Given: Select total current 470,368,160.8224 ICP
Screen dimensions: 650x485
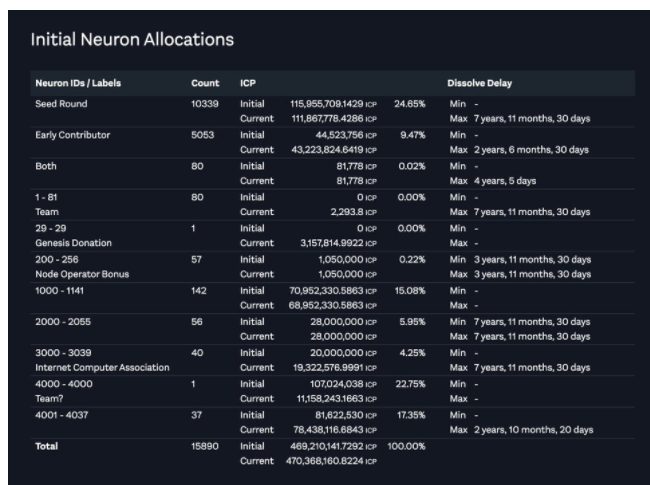Looking at the screenshot, I should (331, 461).
